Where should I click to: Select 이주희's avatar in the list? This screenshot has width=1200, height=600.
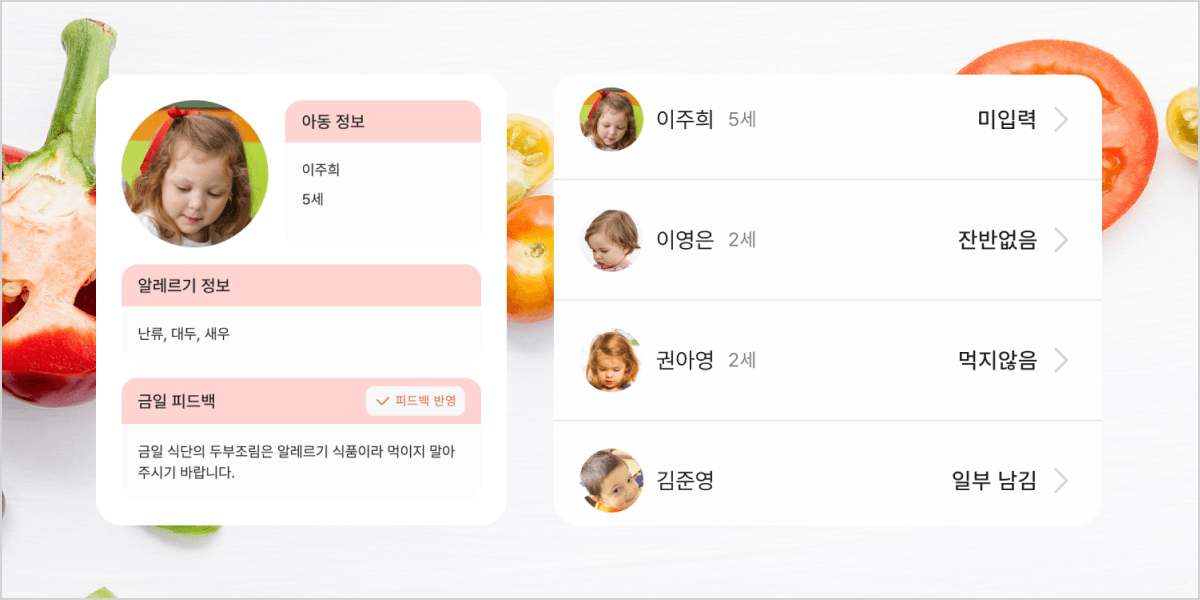coord(611,119)
